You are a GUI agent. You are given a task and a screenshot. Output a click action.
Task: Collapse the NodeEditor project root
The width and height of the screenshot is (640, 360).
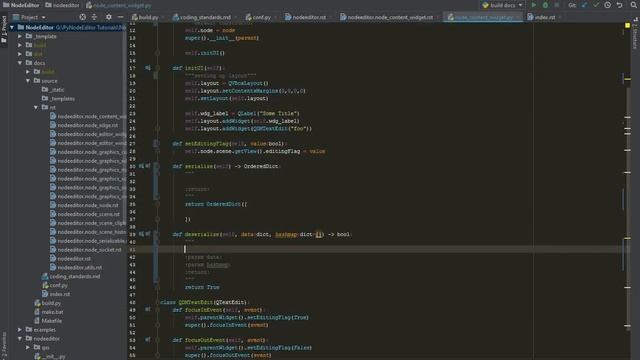[x=12, y=27]
